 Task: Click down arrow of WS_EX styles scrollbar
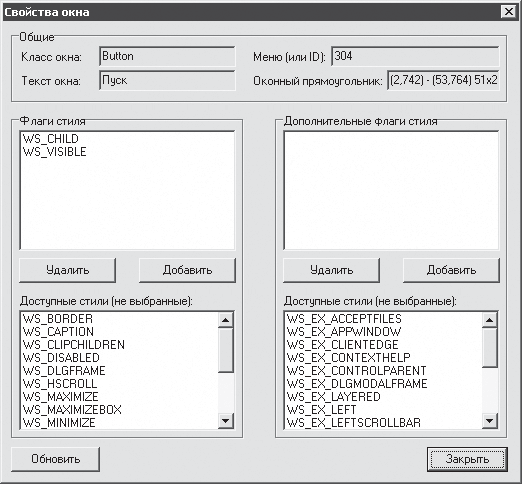[x=490, y=421]
